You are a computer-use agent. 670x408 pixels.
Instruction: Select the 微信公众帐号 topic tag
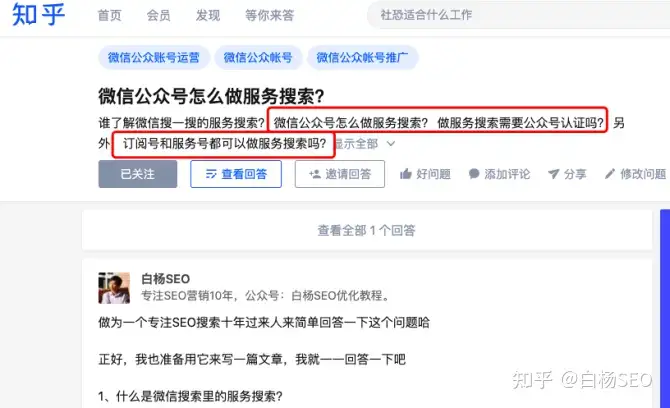pyautogui.click(x=258, y=57)
